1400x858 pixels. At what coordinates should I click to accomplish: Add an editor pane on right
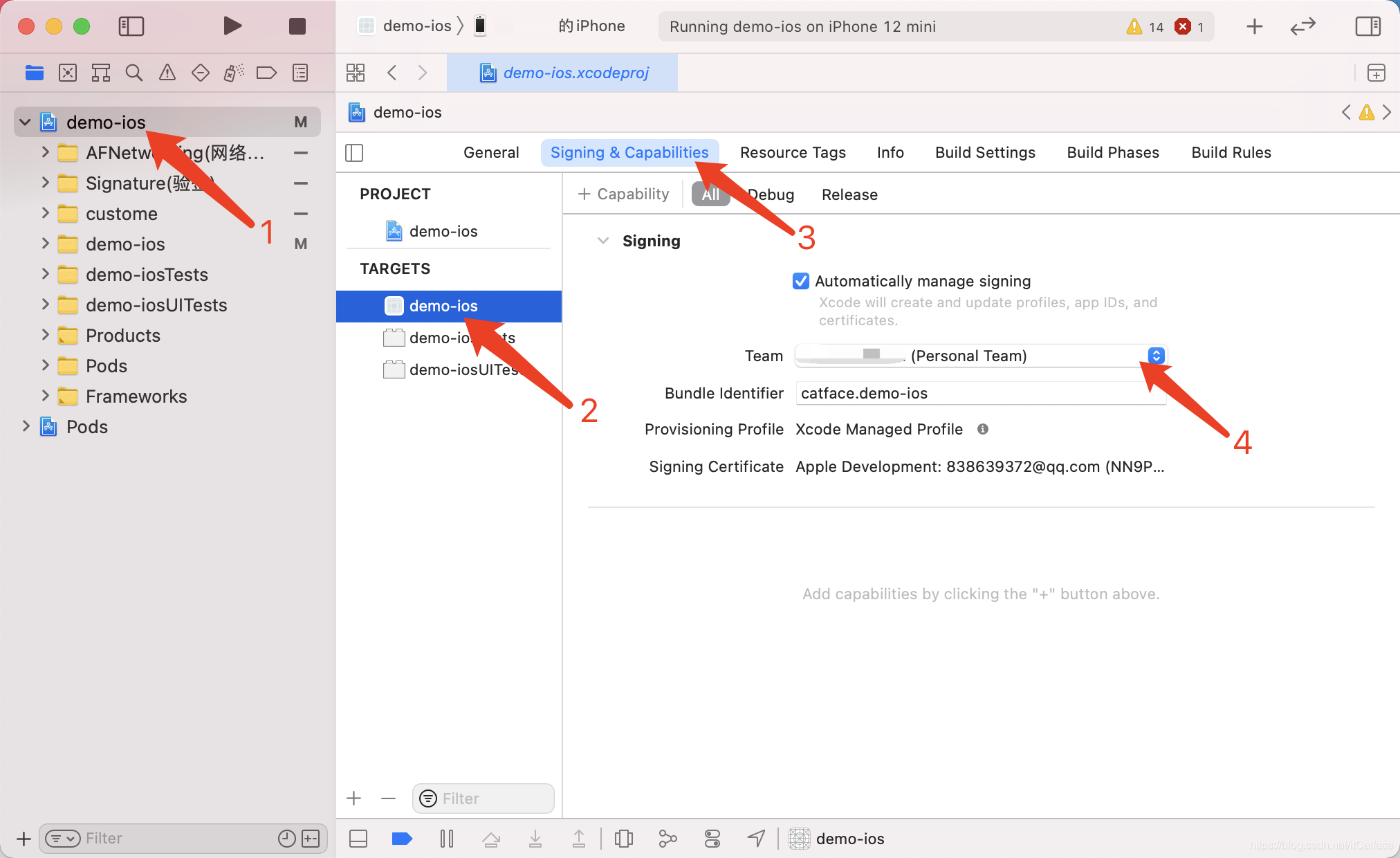tap(1376, 73)
